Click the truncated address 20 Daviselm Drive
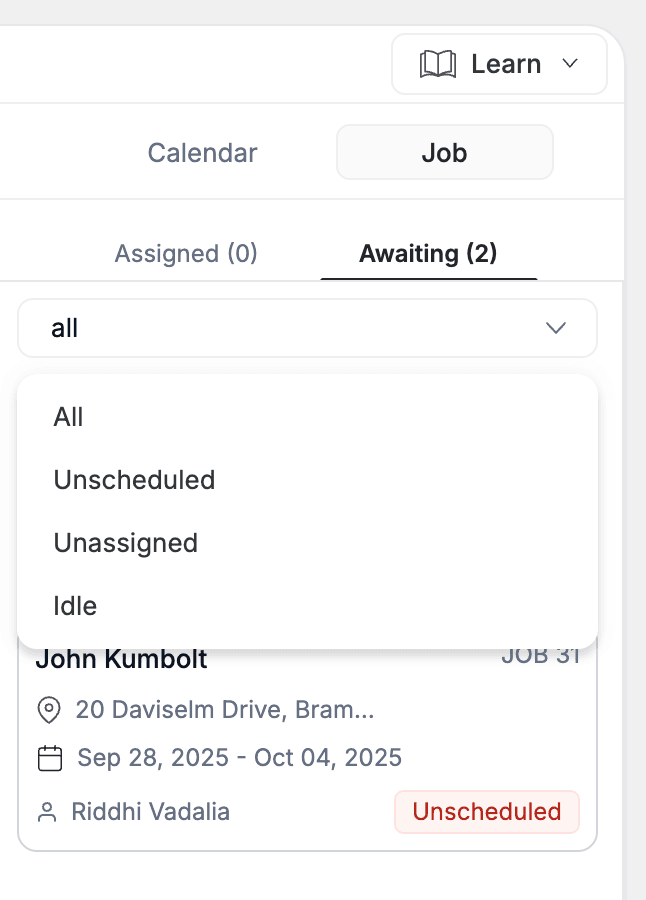Image resolution: width=646 pixels, height=900 pixels. [222, 711]
